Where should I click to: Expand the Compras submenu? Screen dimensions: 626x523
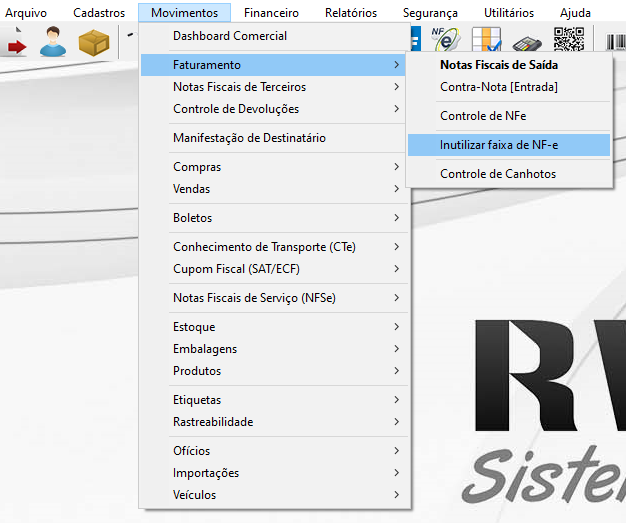click(x=275, y=167)
